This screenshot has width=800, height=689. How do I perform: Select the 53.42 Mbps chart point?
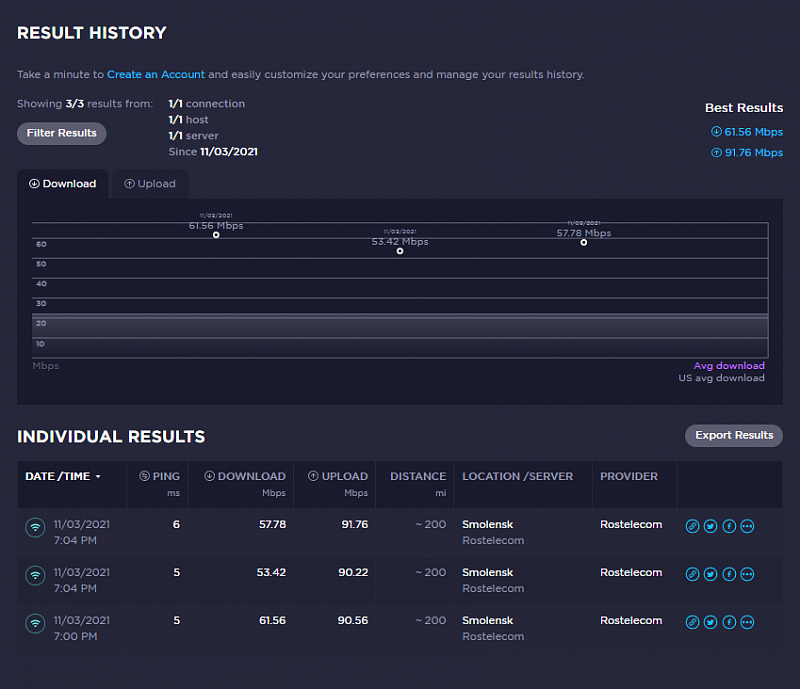(x=400, y=251)
